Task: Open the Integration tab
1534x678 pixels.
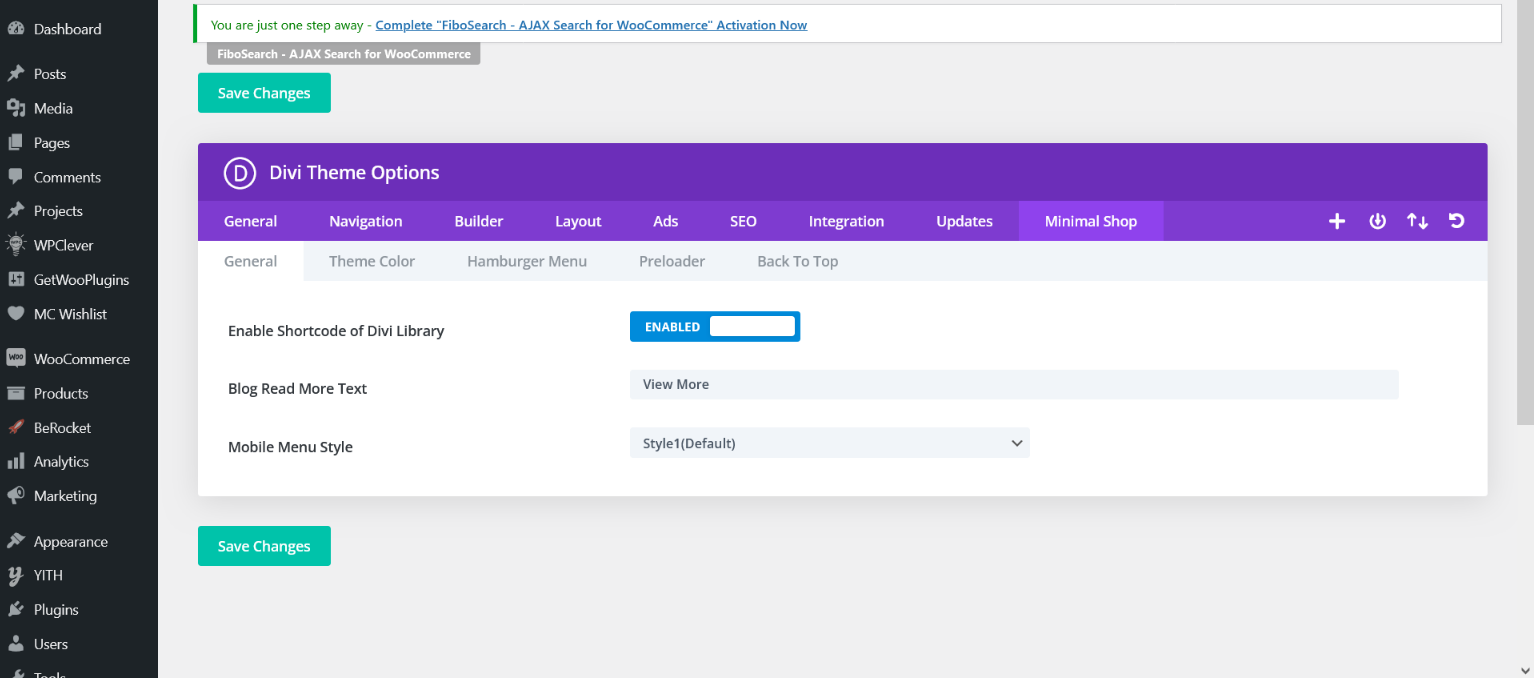Action: [x=846, y=221]
